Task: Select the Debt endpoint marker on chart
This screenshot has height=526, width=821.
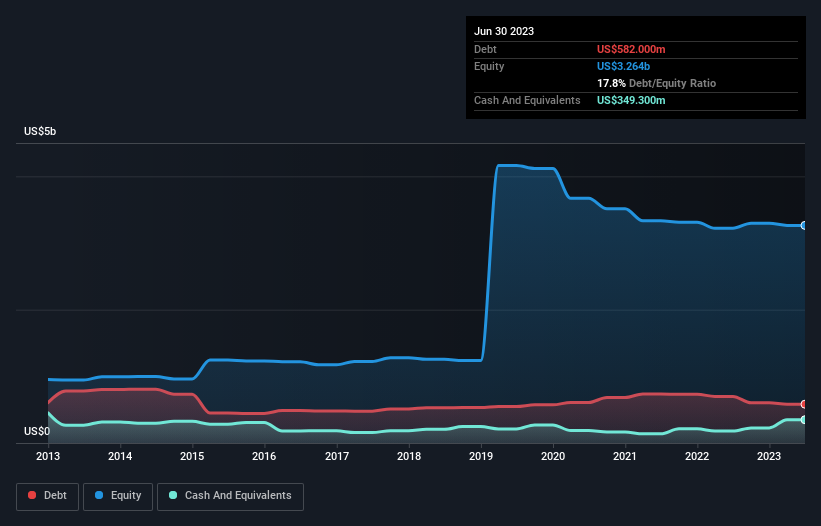Action: pyautogui.click(x=804, y=404)
